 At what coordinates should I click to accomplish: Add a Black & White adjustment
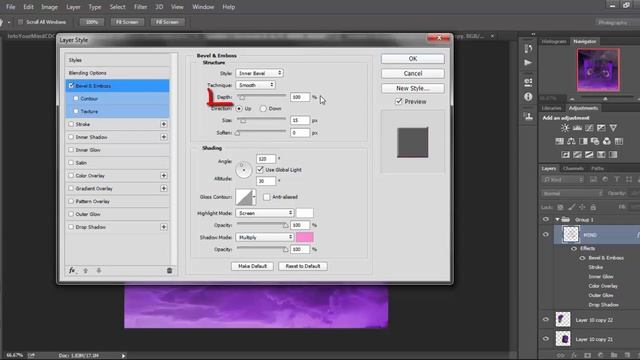click(x=583, y=141)
